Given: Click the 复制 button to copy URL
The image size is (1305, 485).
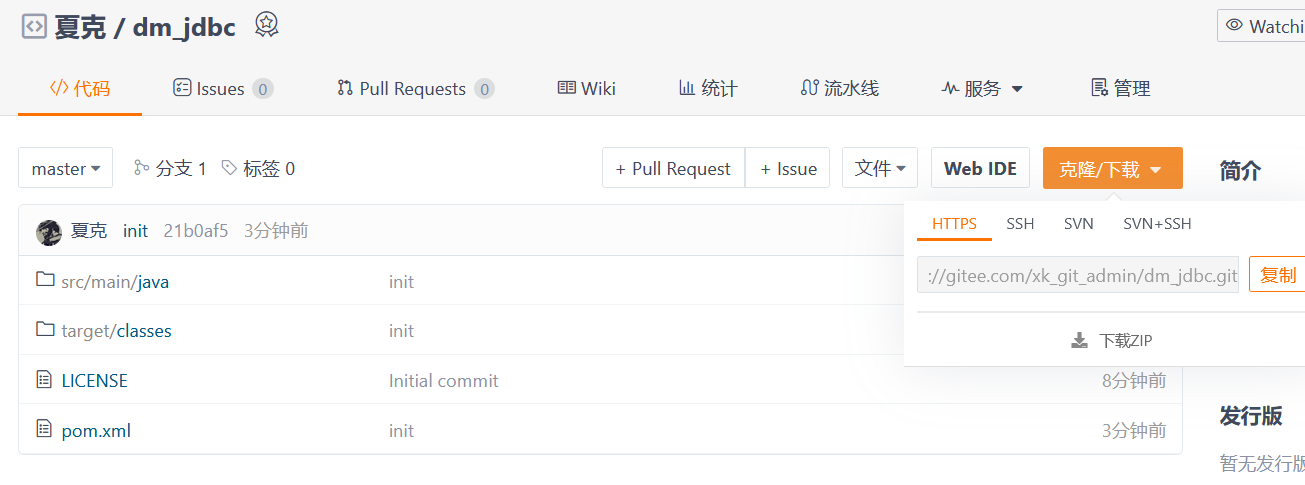Looking at the screenshot, I should pyautogui.click(x=1277, y=274).
